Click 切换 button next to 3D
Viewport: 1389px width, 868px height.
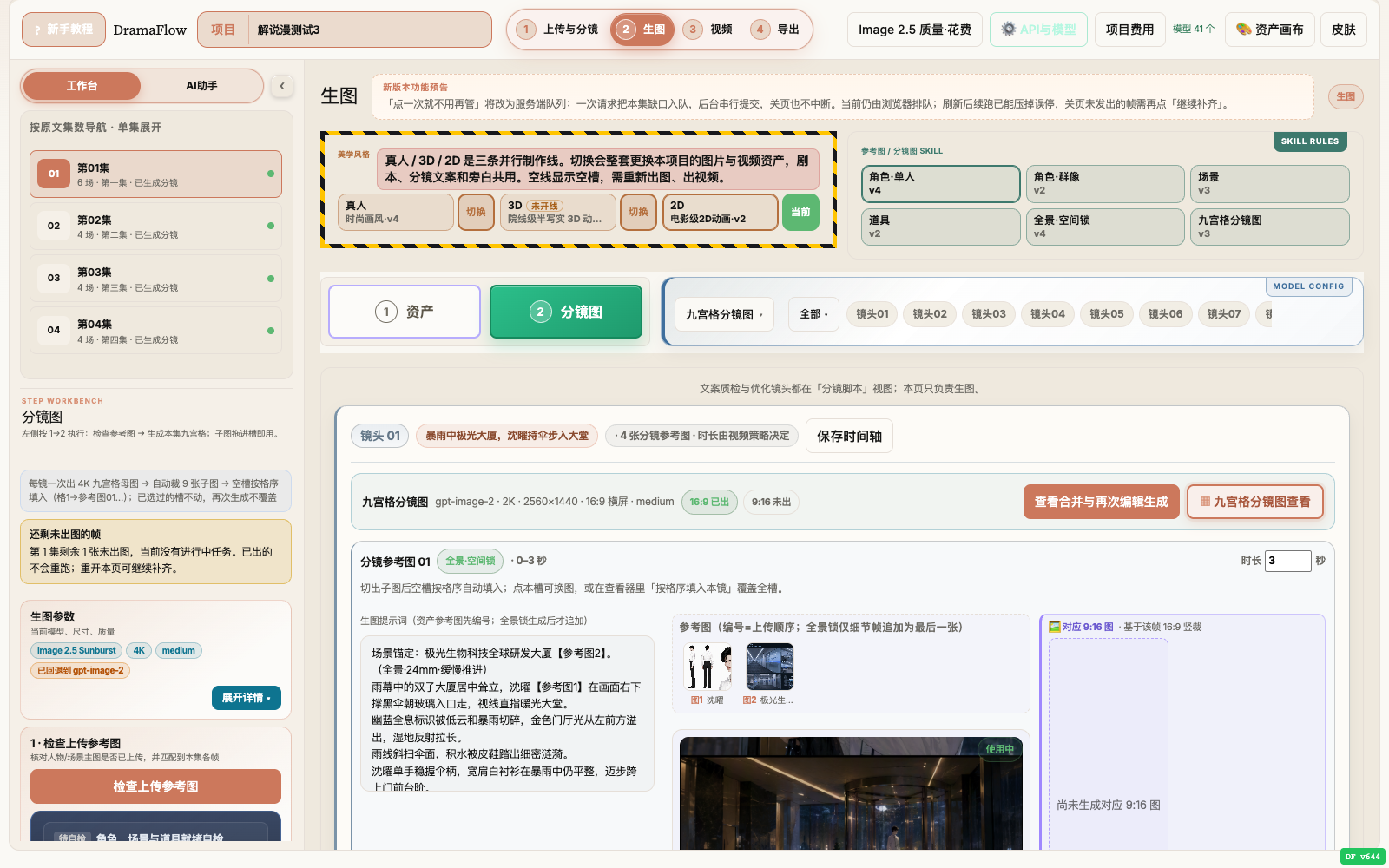[638, 212]
